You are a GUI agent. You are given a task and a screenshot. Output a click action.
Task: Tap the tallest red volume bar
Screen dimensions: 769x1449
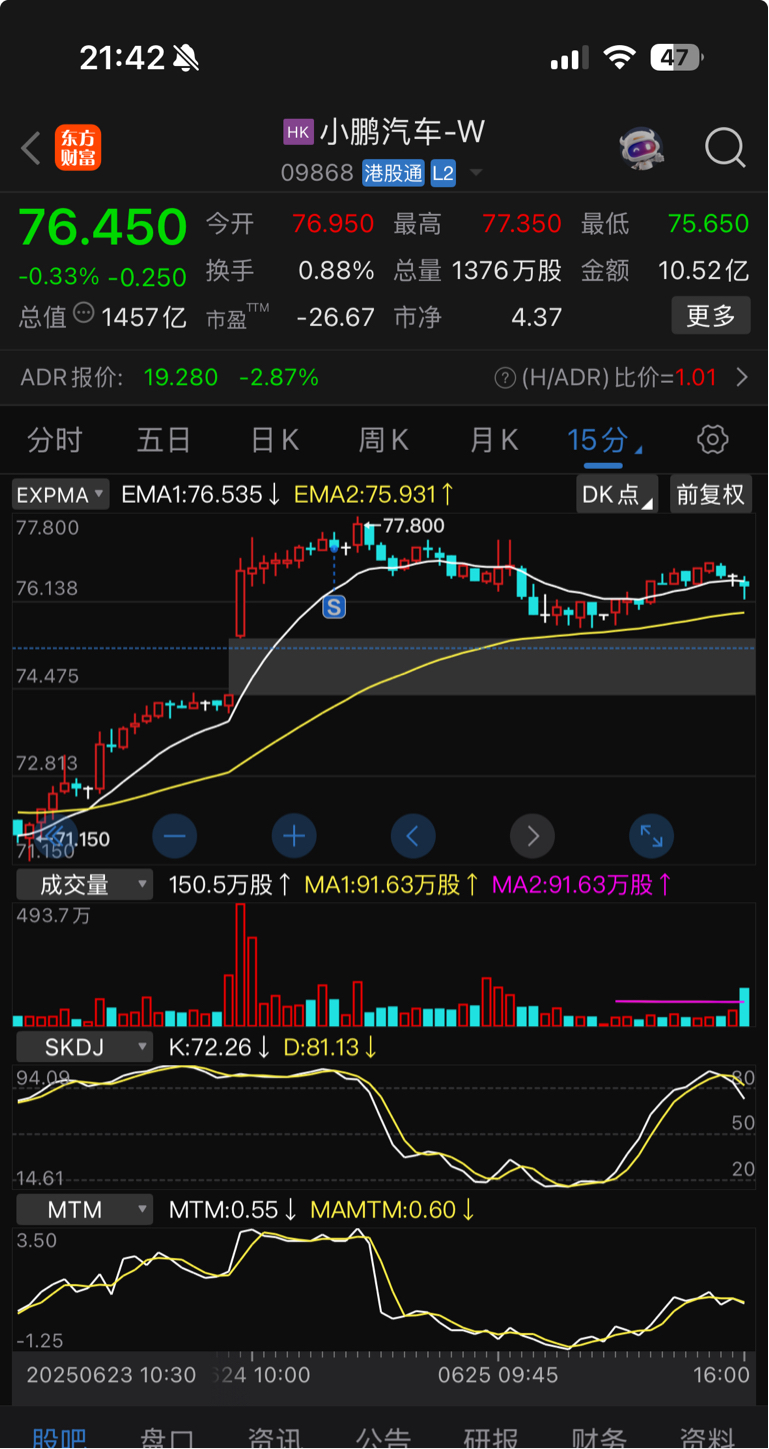[x=240, y=965]
